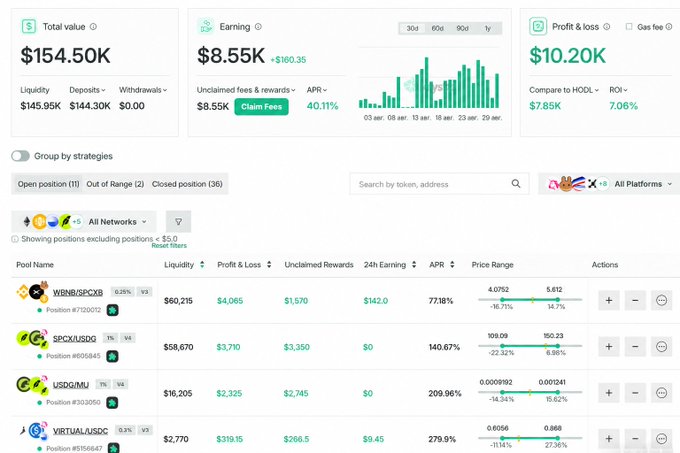Open the ROI dropdown
This screenshot has width=680, height=453.
(618, 90)
